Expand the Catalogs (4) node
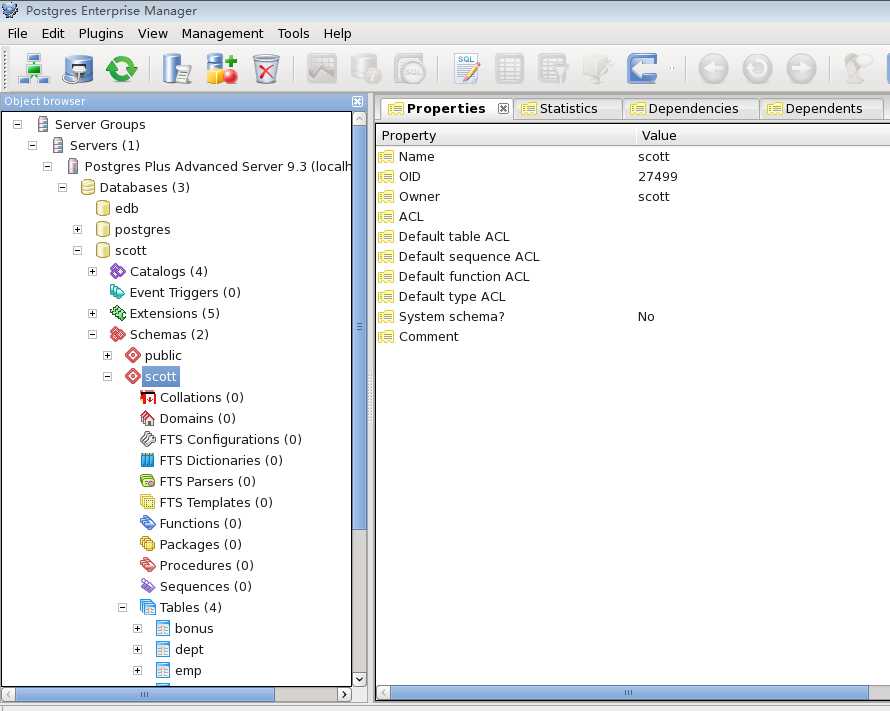 click(93, 271)
